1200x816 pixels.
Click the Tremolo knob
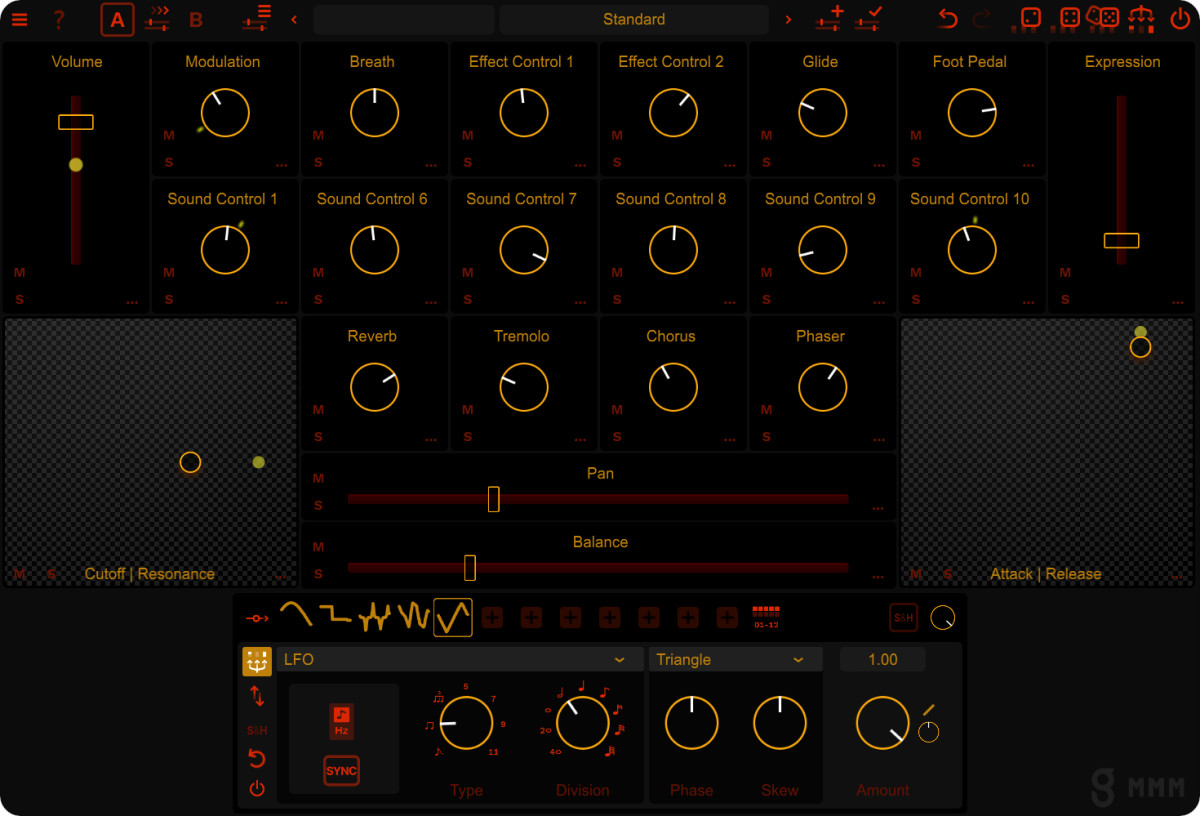tap(524, 387)
